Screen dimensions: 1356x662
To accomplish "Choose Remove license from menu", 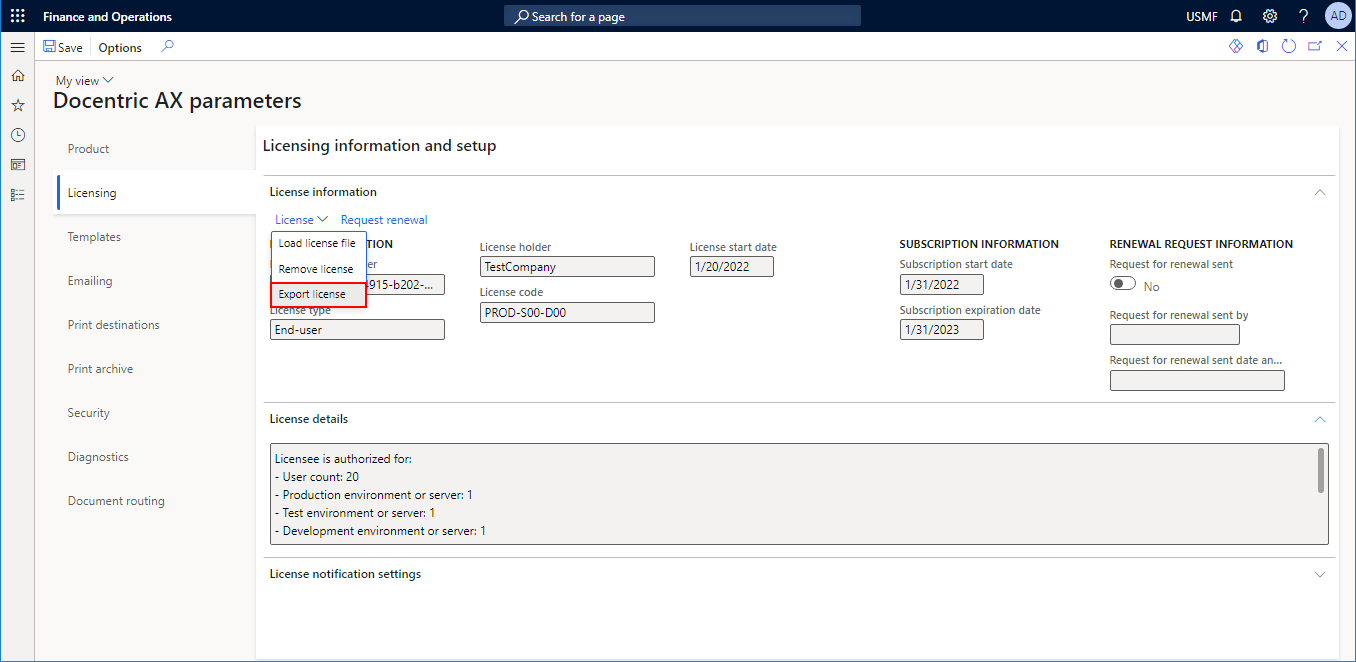I will coord(317,269).
